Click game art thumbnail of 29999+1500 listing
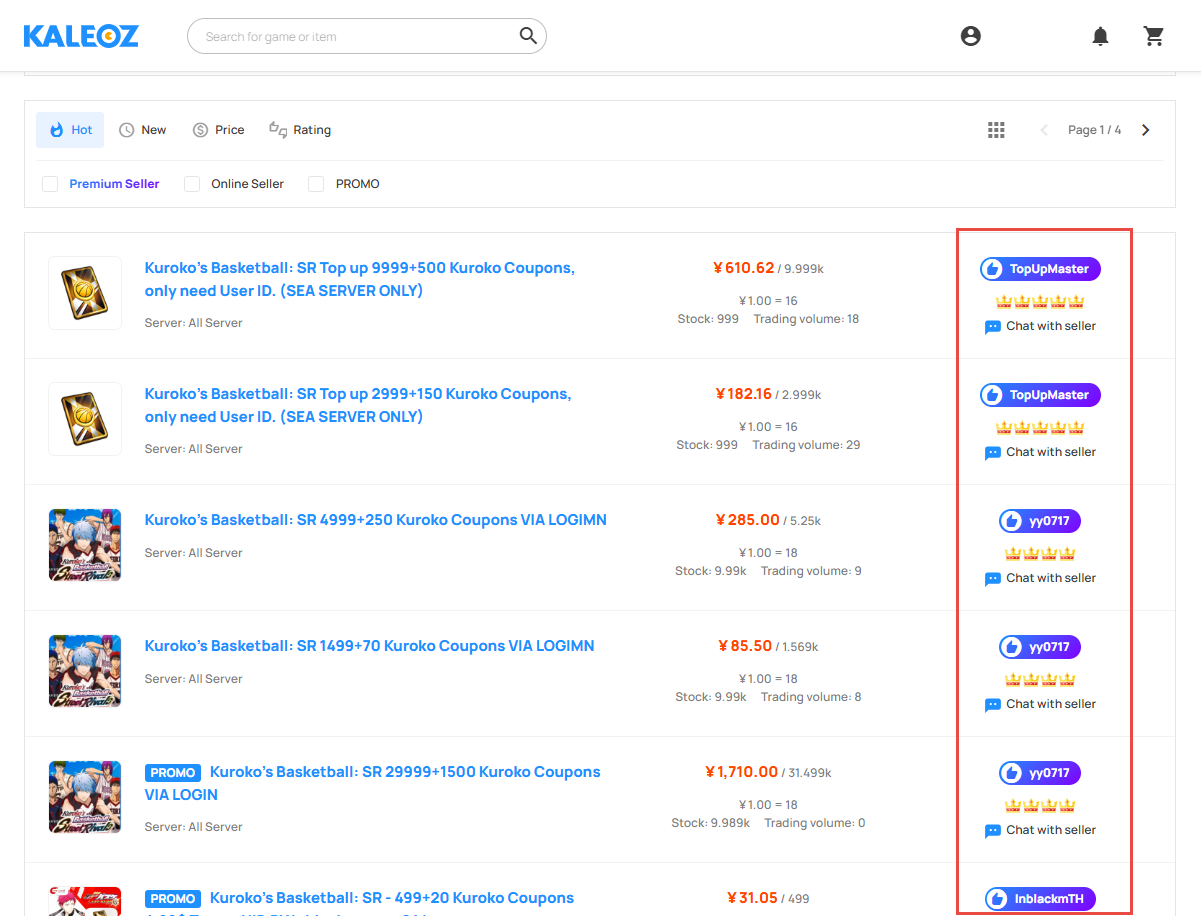The image size is (1201, 916). click(x=85, y=797)
